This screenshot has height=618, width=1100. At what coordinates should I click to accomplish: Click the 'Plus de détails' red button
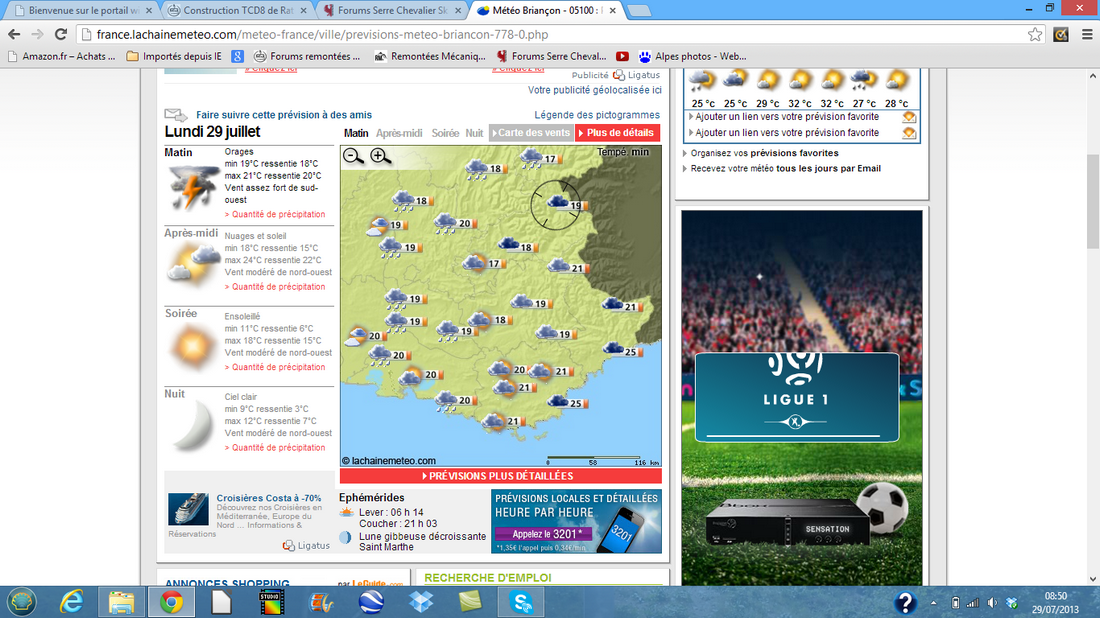(617, 133)
